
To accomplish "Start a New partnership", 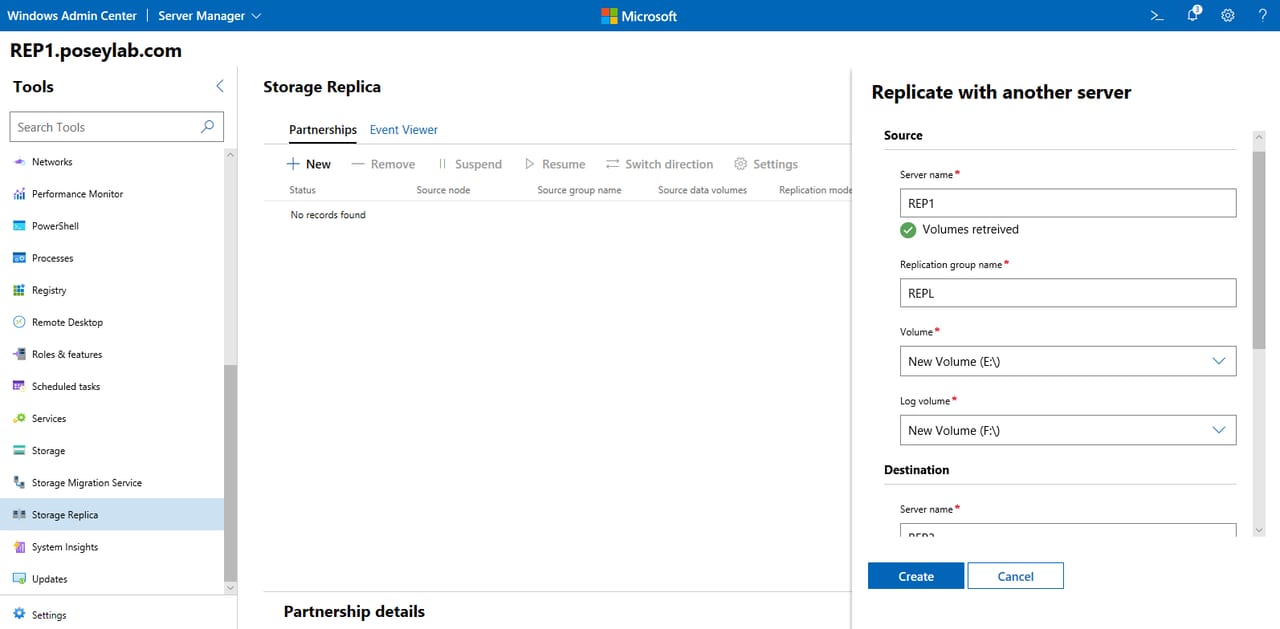I will [309, 163].
